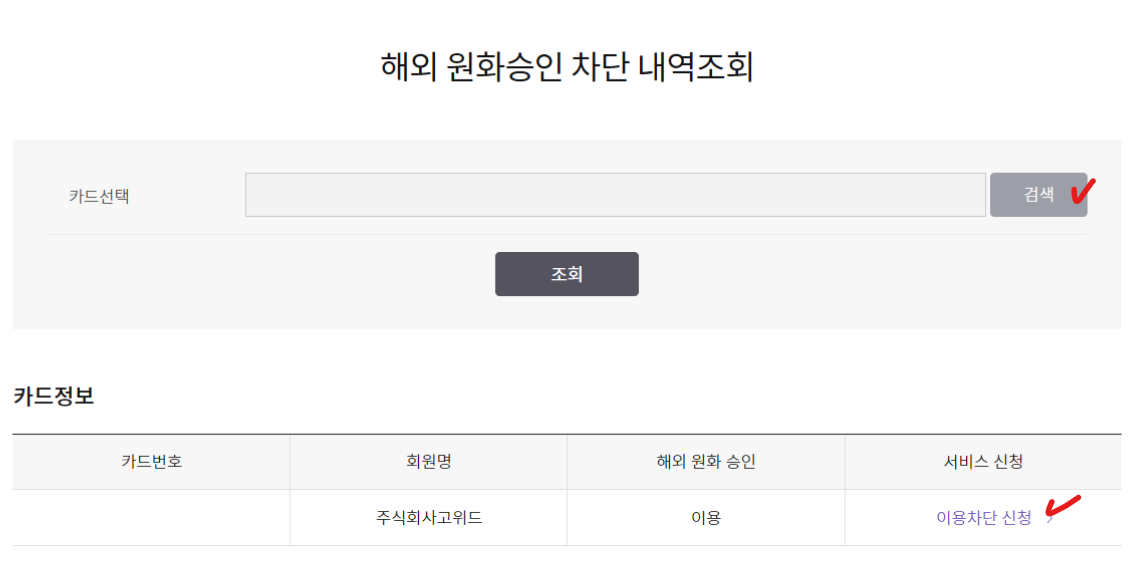Select the empty 카드번호 cell in the row
The width and height of the screenshot is (1137, 583).
[151, 518]
